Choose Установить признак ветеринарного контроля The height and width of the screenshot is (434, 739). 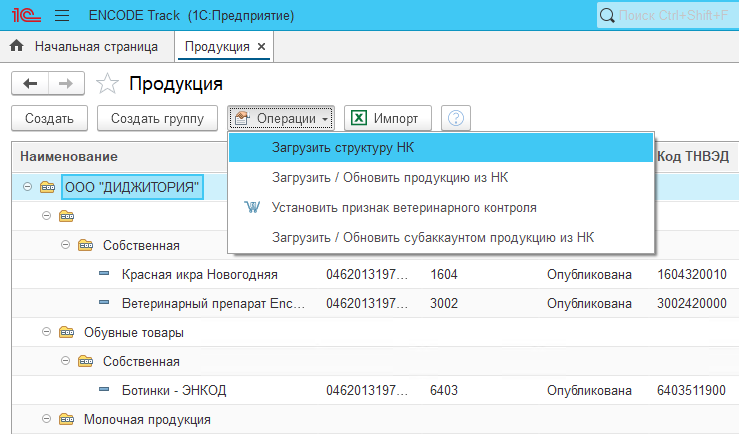[404, 208]
